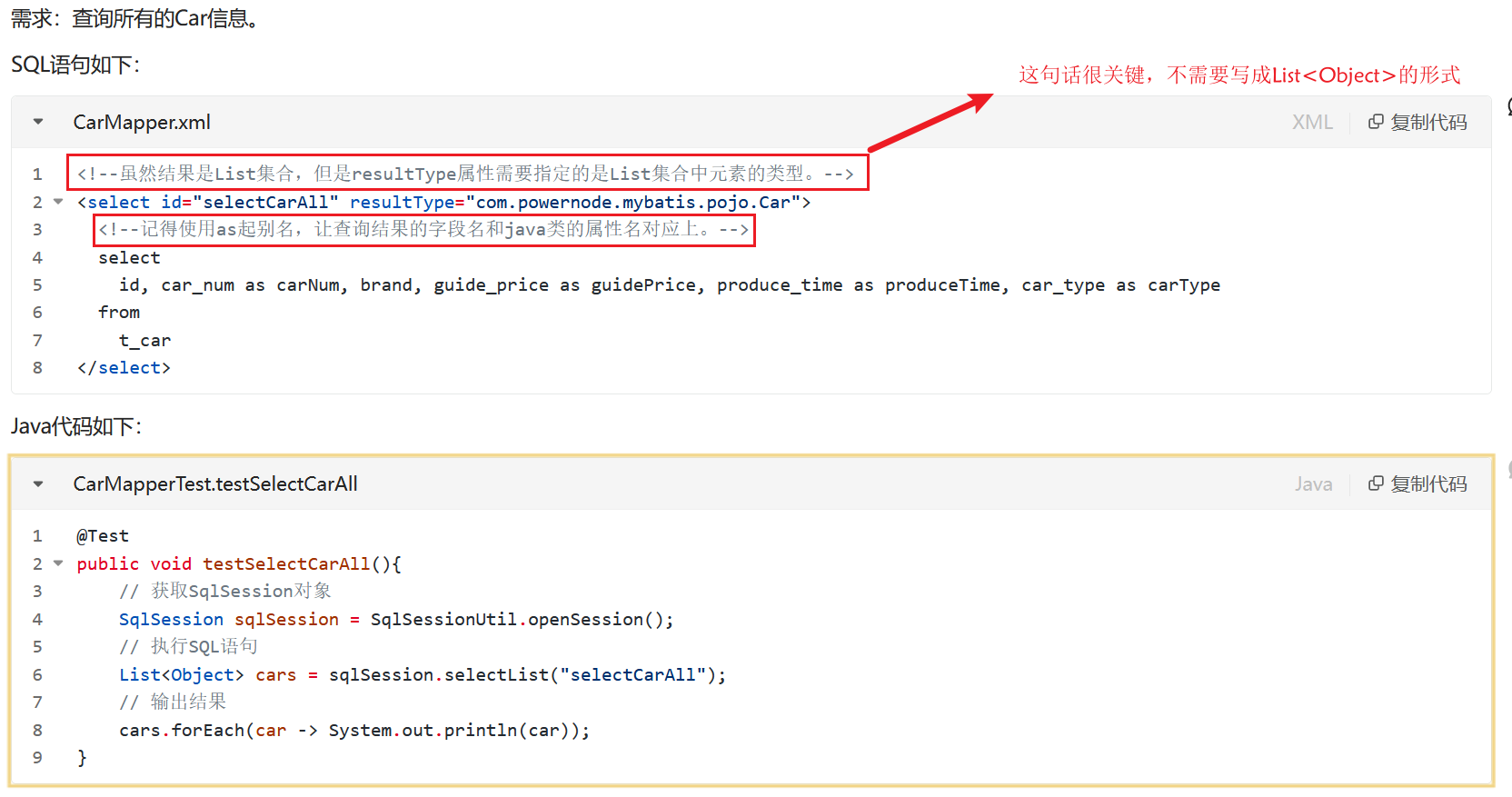Click the CarMapper.xml block title

[142, 122]
